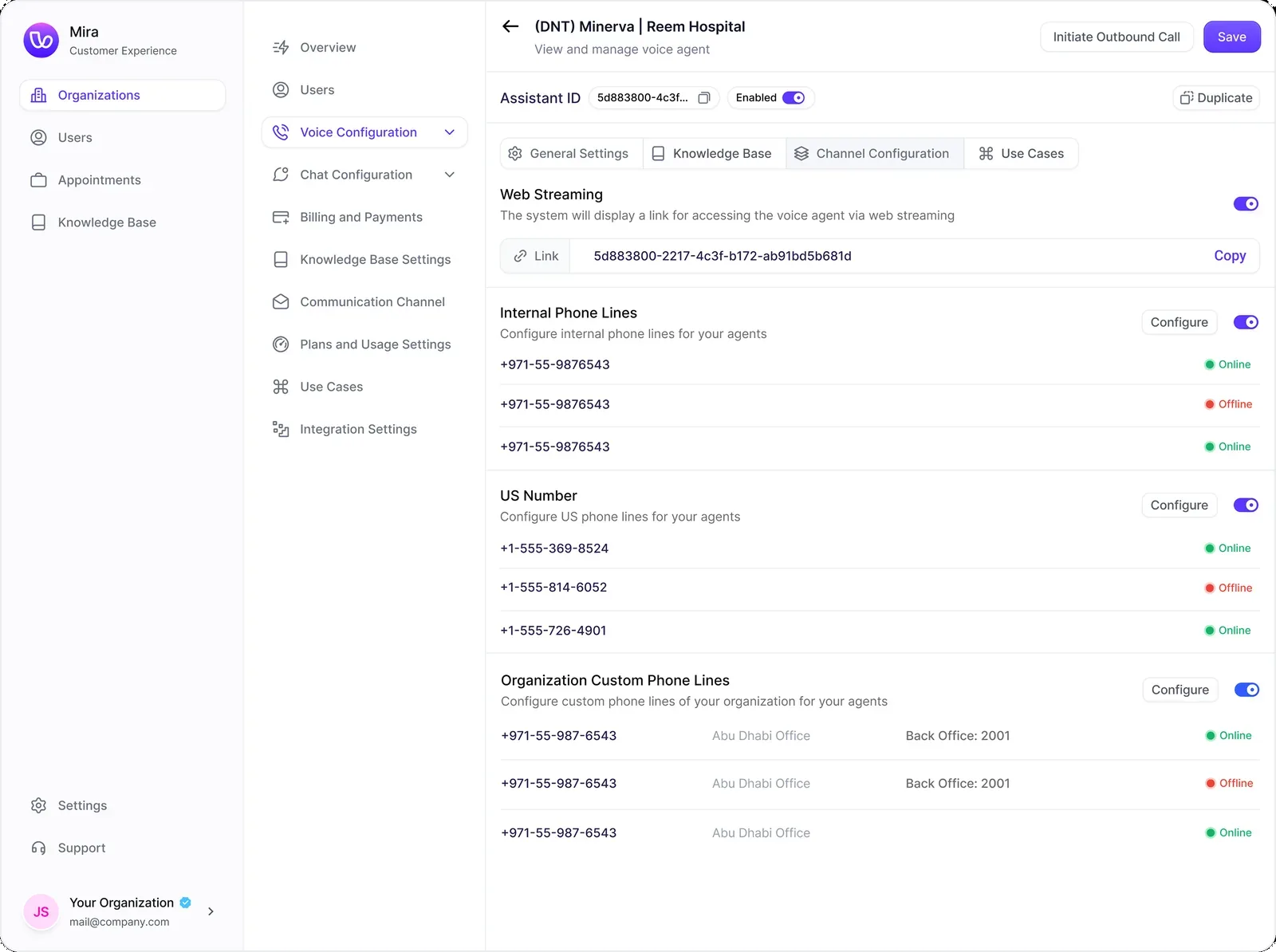
Task: Click the Organizations building icon
Action: click(38, 95)
